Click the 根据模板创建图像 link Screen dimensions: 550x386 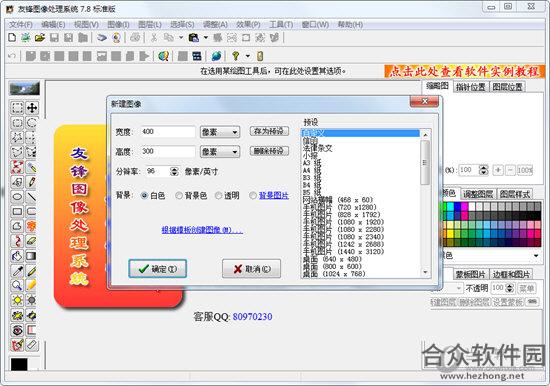[x=202, y=230]
